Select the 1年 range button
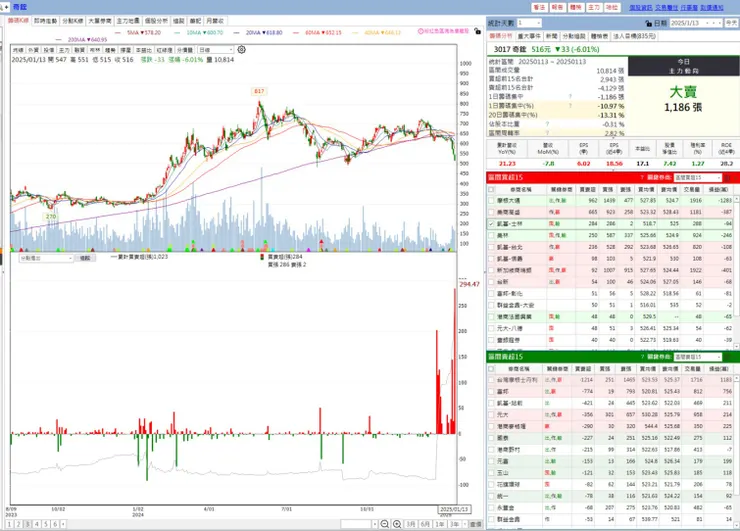Screen dimensions: 740x531 [x=440, y=524]
